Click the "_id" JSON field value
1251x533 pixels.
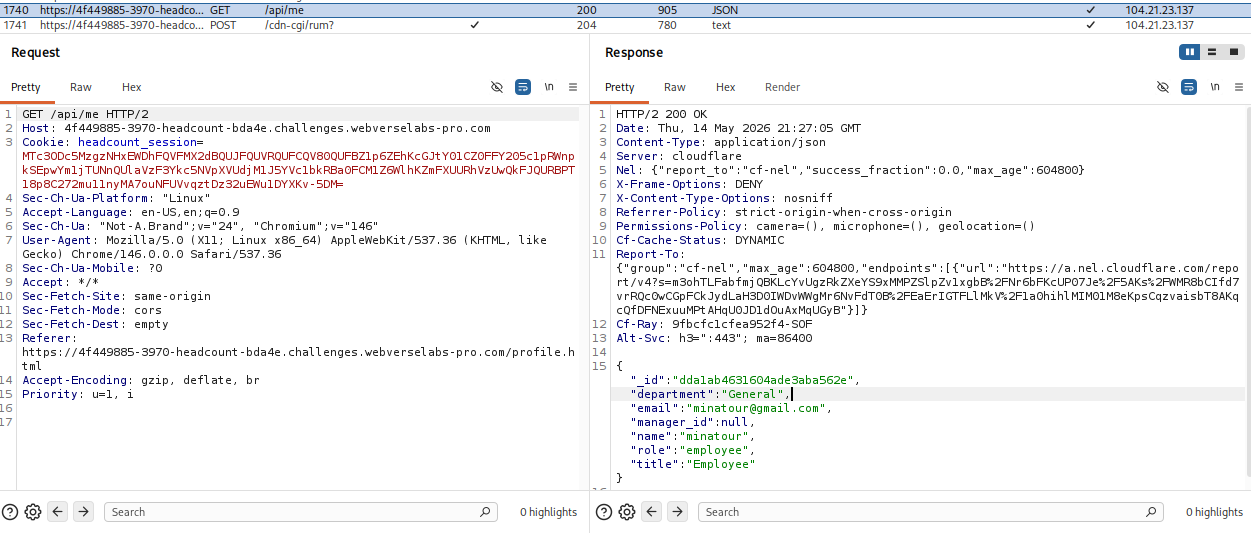pos(765,380)
